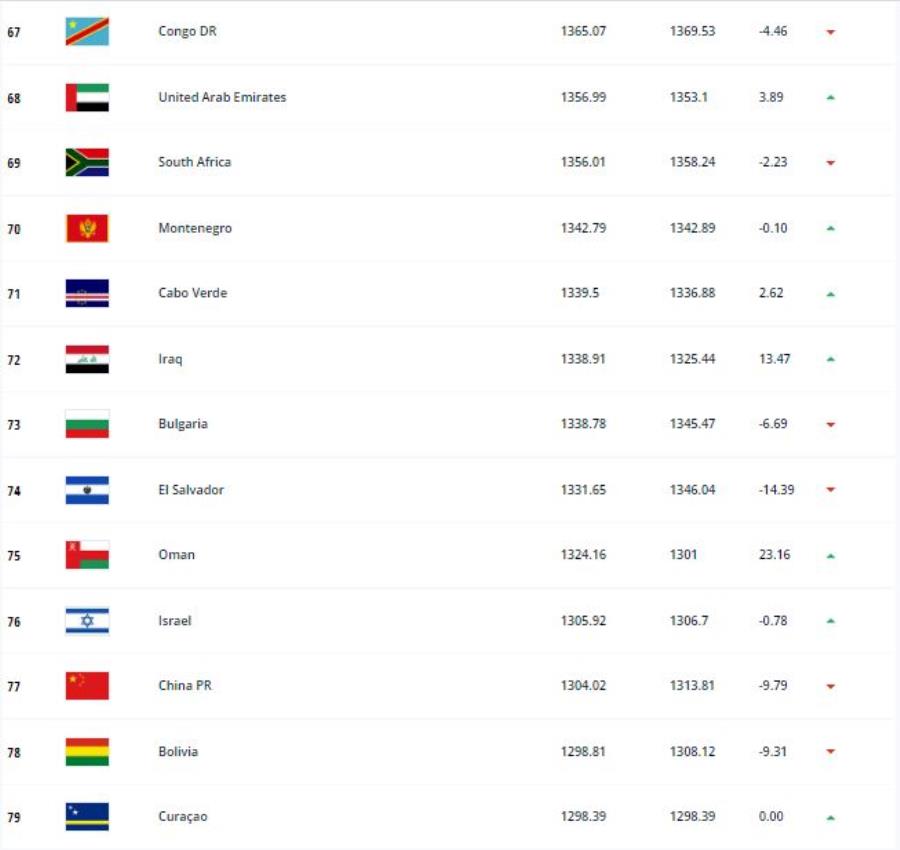
Task: Click the Curaçao country name
Action: pos(183,817)
